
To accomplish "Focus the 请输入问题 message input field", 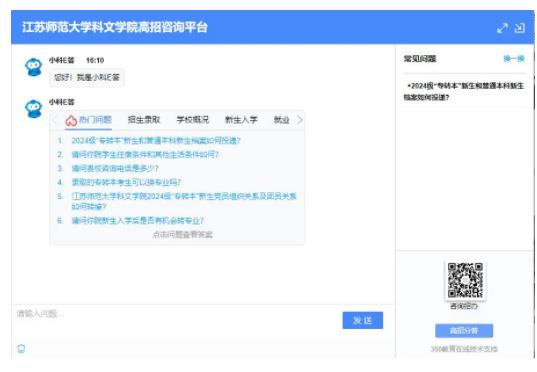I will (176, 320).
